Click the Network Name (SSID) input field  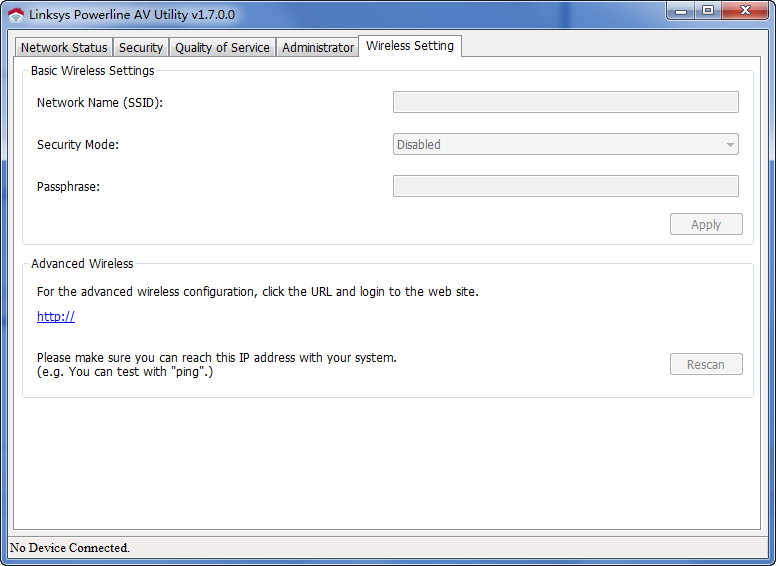[566, 102]
